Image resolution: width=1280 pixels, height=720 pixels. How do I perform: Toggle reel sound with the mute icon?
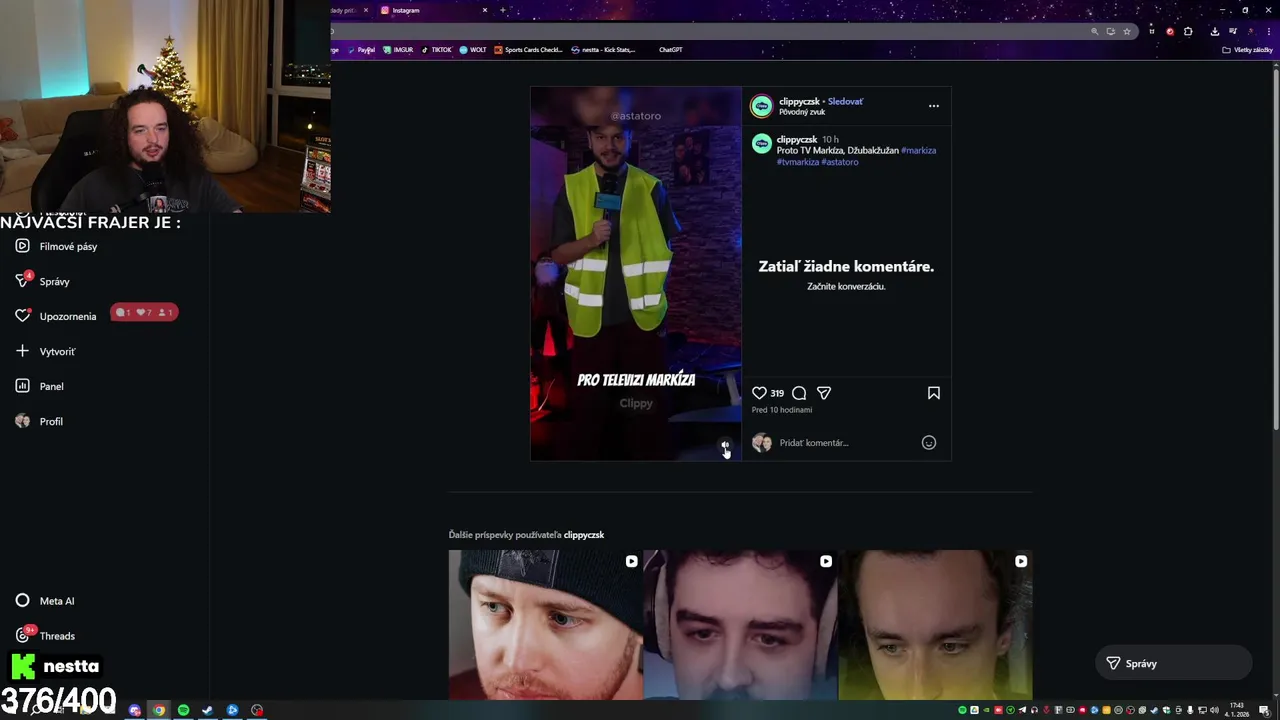pos(725,445)
